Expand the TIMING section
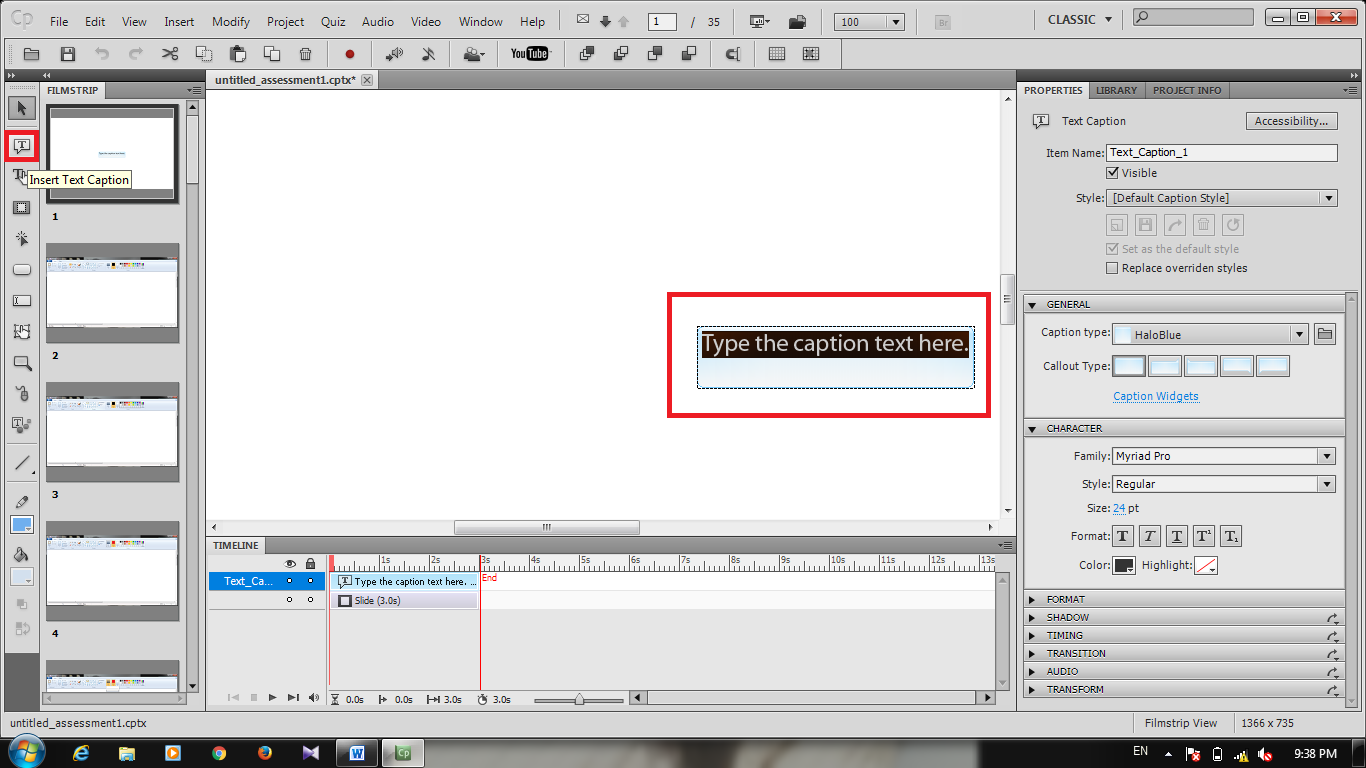 click(x=1184, y=635)
